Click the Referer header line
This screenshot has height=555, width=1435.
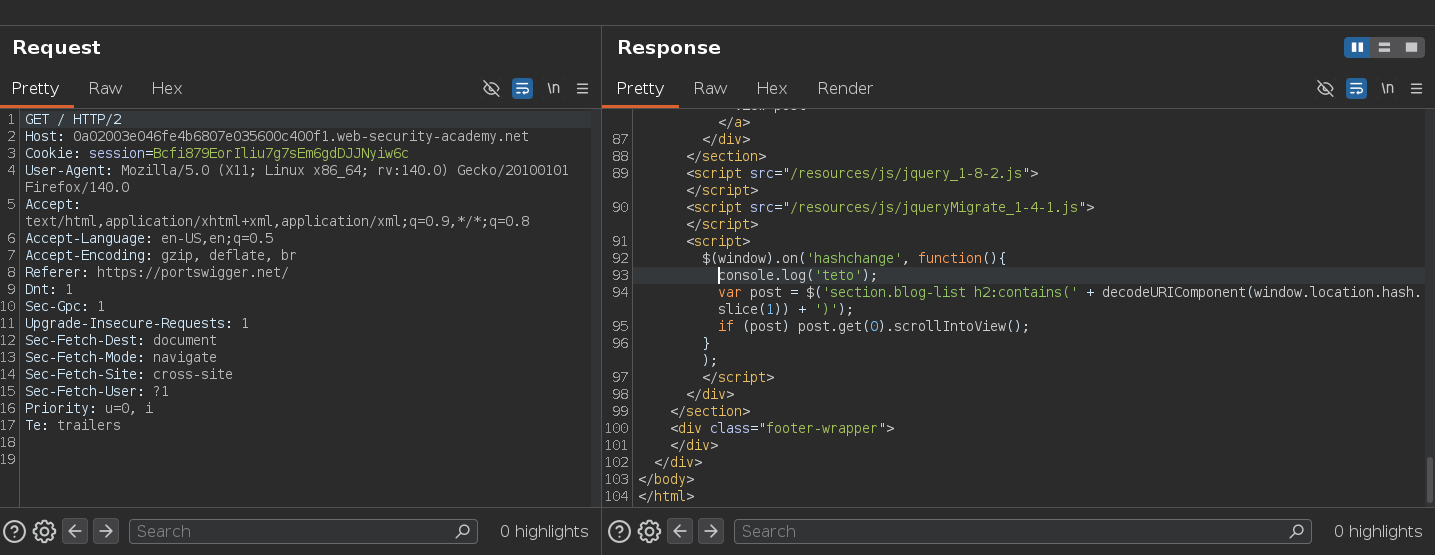157,272
